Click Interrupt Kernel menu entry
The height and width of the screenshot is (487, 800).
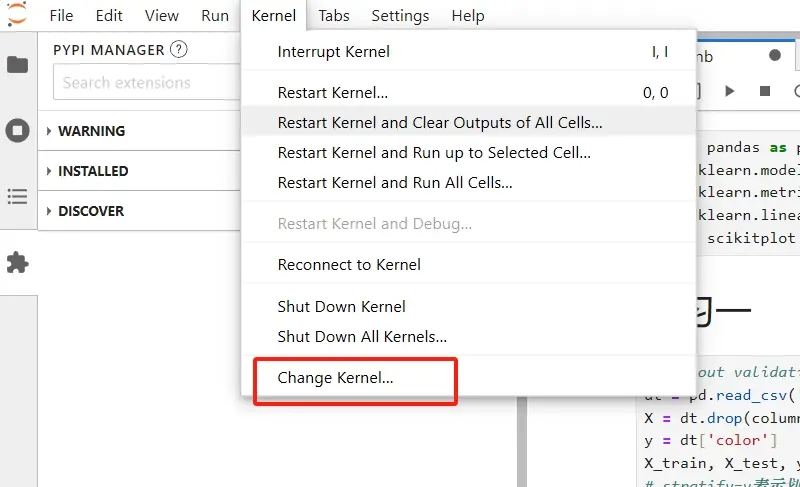tap(334, 52)
